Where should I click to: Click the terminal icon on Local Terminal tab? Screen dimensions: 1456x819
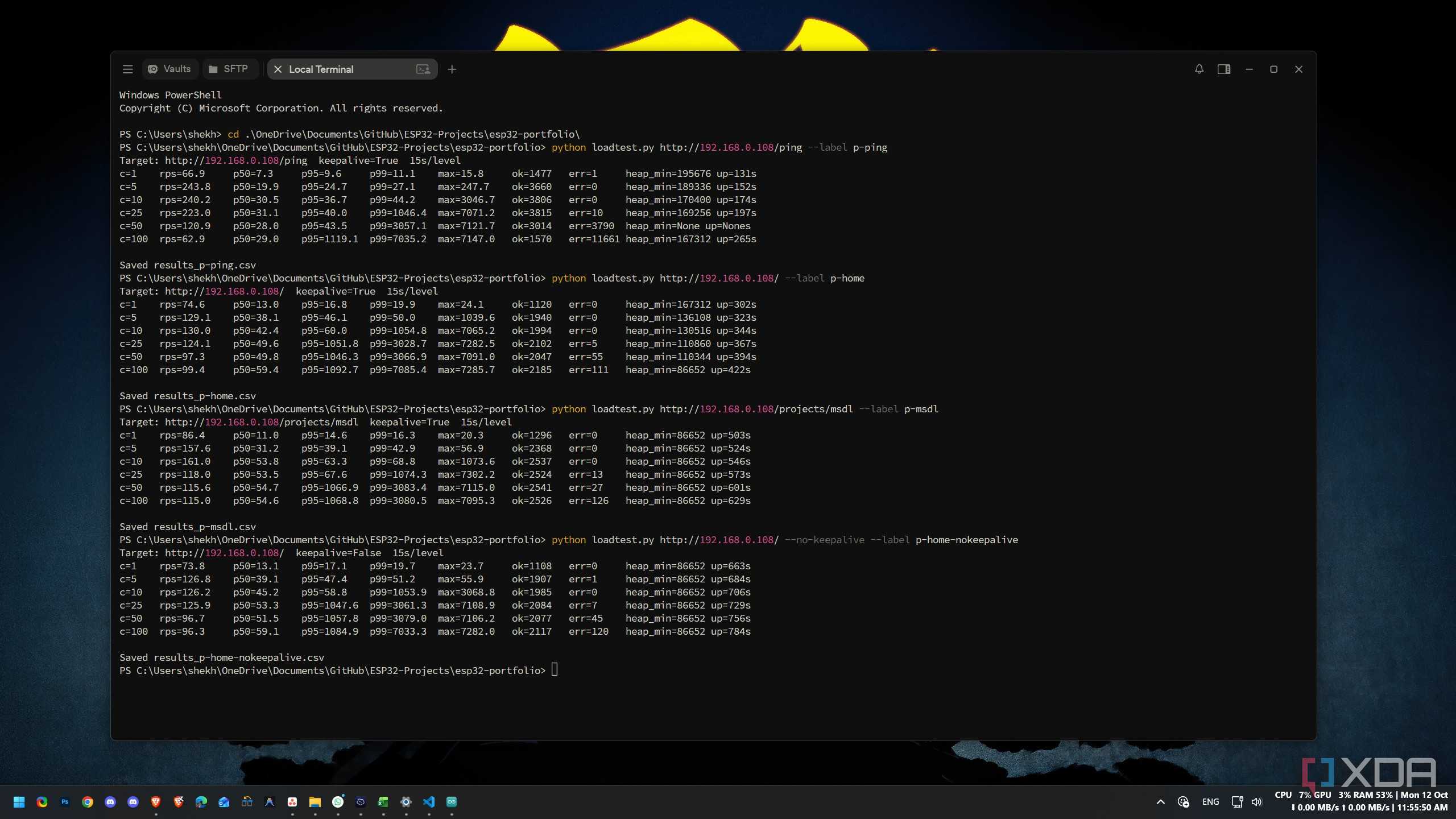(x=423, y=69)
